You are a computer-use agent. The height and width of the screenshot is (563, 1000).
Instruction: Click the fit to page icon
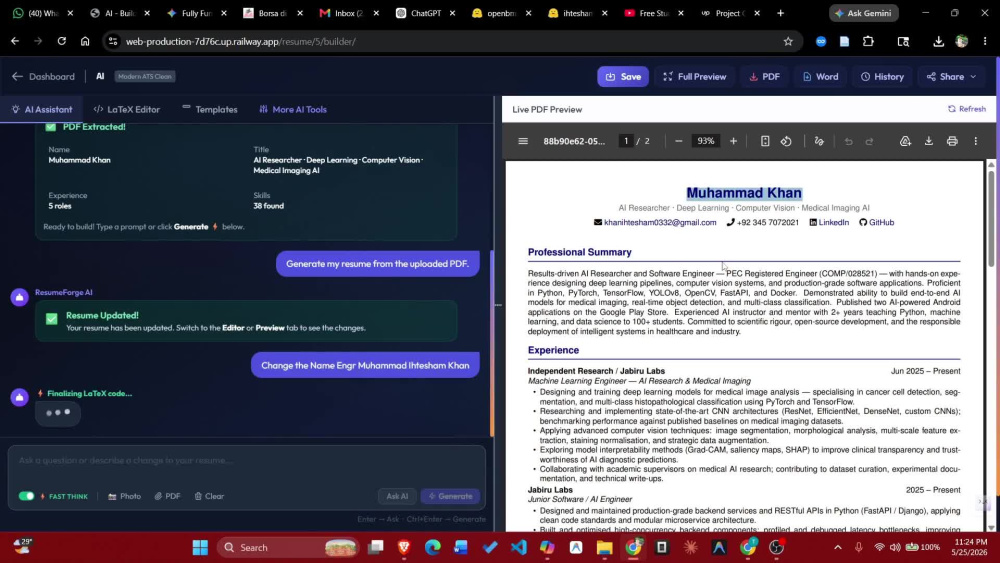(x=765, y=141)
